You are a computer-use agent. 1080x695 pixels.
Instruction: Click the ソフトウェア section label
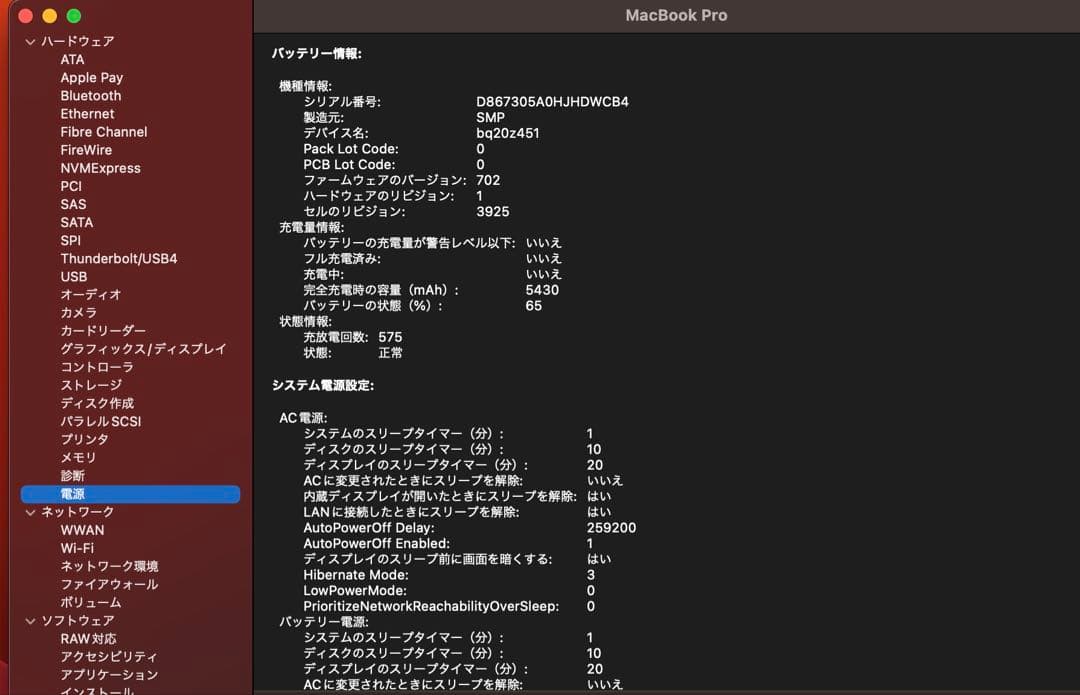tap(78, 621)
